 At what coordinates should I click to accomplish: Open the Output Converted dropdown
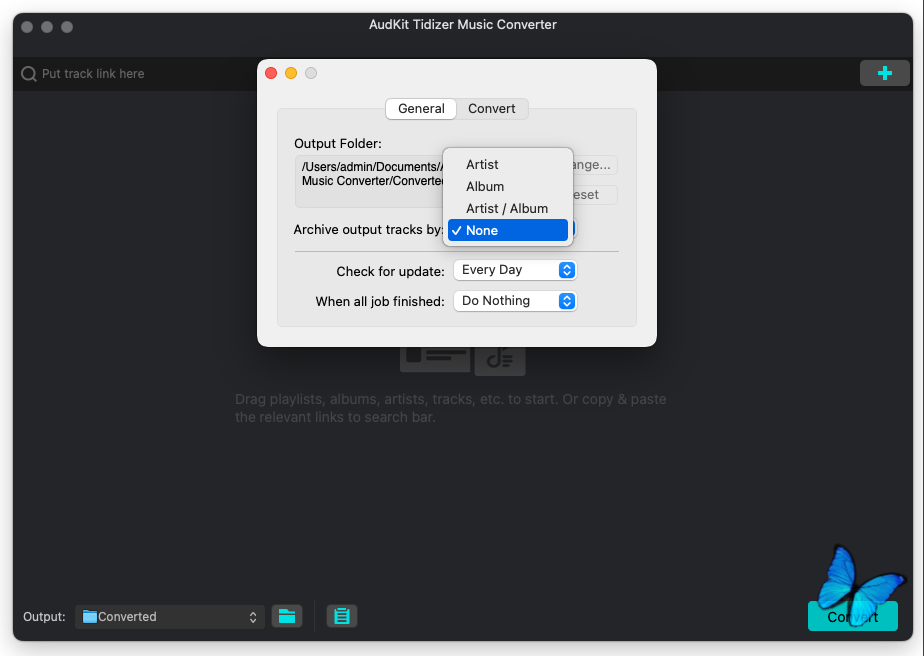coord(170,617)
